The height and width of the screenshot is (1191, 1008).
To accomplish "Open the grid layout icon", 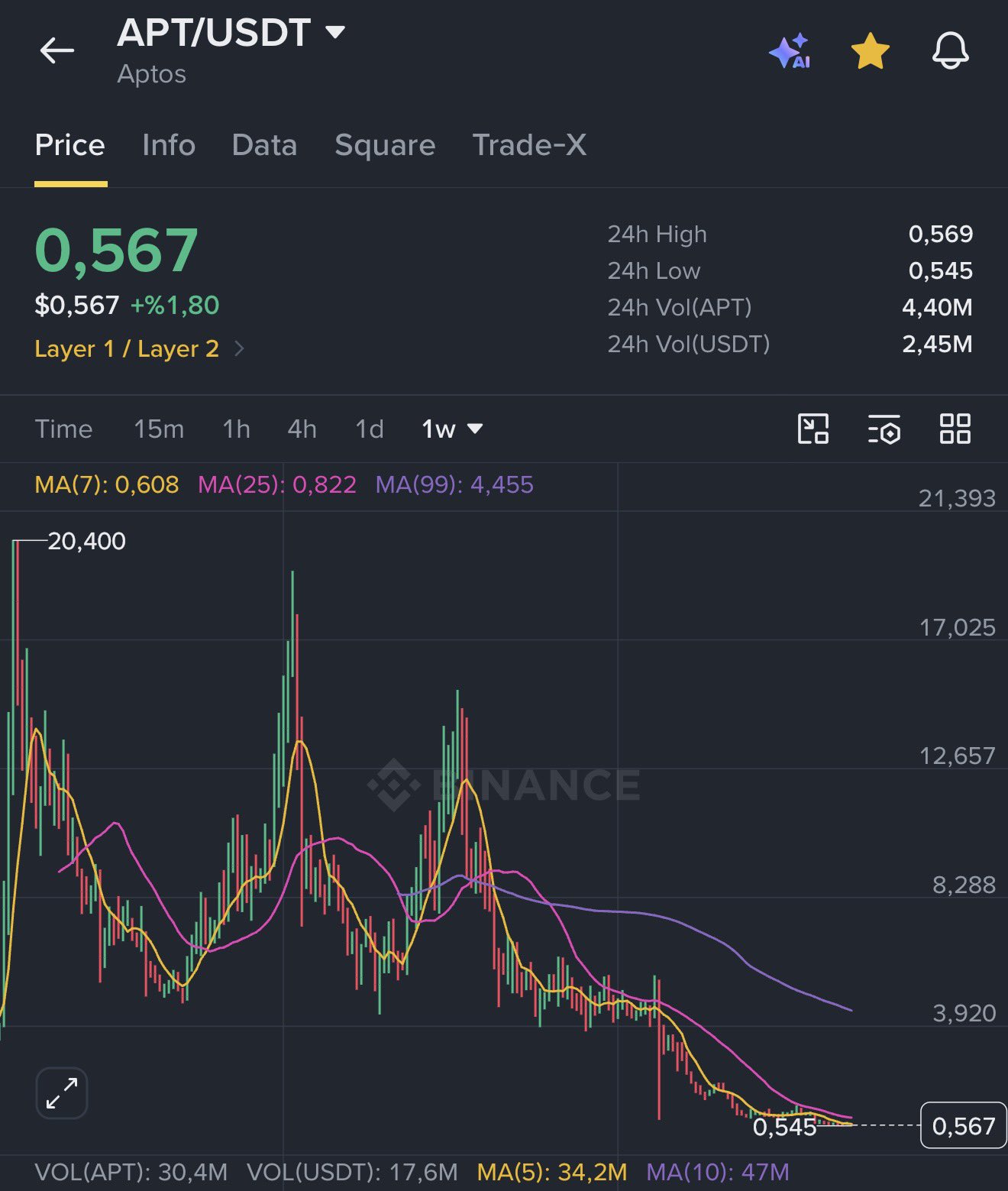I will pos(955,429).
